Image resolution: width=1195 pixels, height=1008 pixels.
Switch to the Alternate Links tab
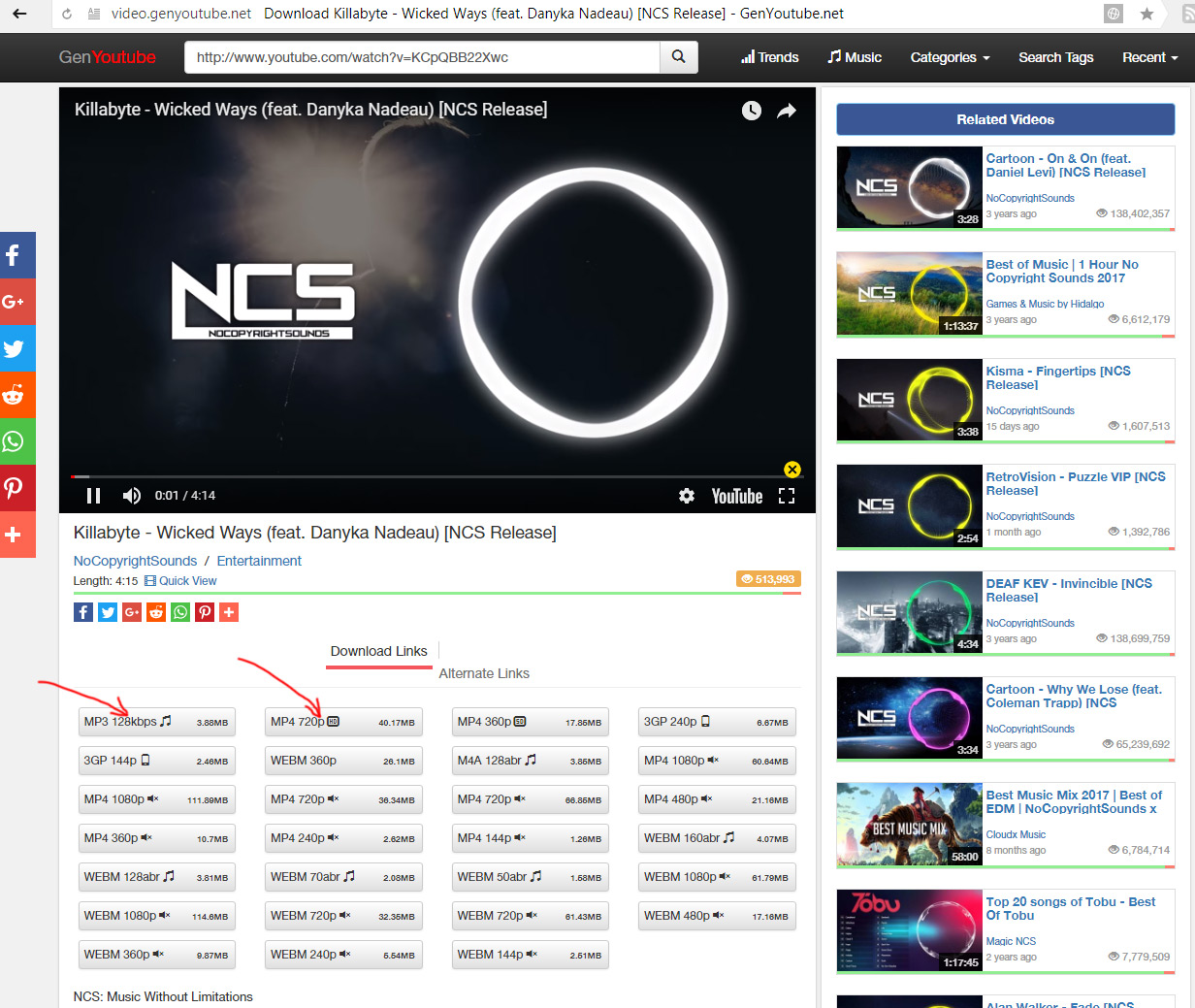484,673
